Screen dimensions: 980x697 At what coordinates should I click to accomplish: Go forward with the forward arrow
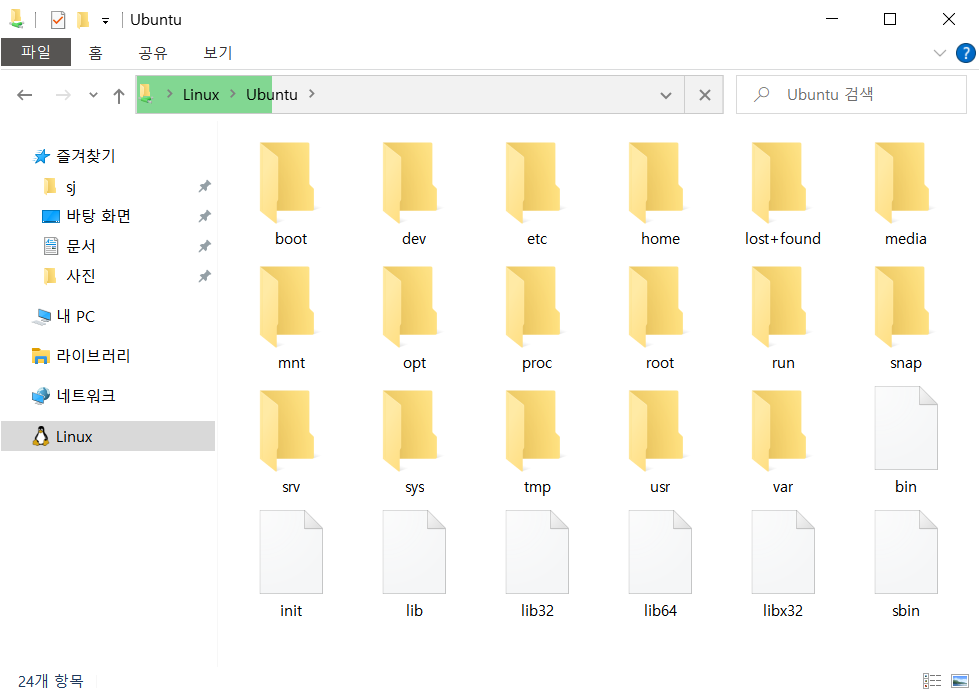tap(63, 95)
